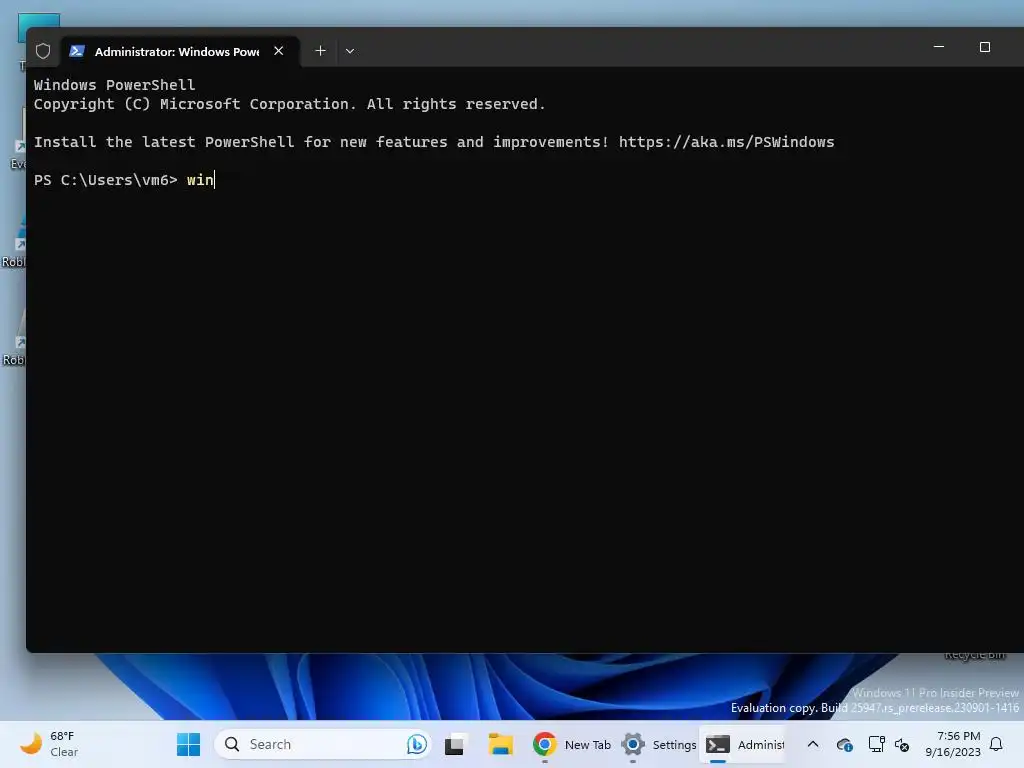Screen dimensions: 1024x768
Task: Open the Windows Start menu
Action: pos(189,744)
